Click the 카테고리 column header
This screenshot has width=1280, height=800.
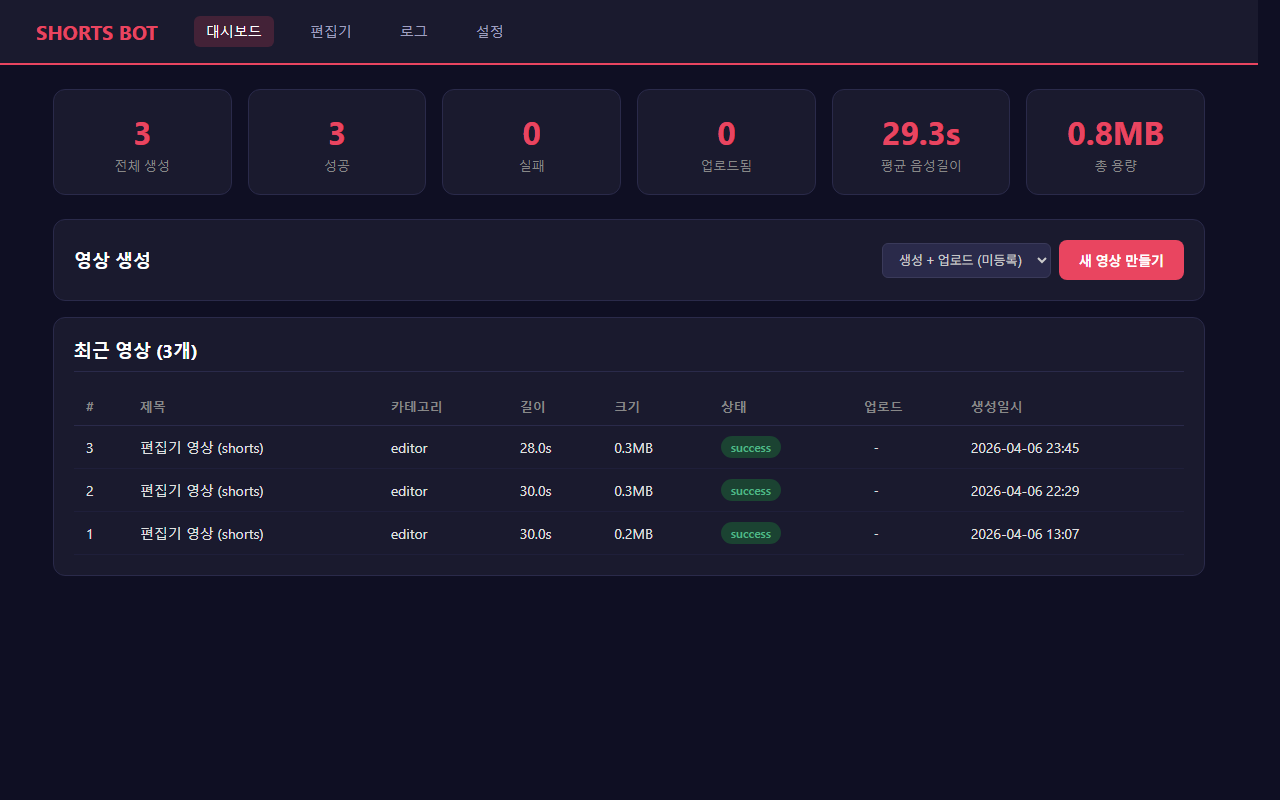(x=416, y=407)
